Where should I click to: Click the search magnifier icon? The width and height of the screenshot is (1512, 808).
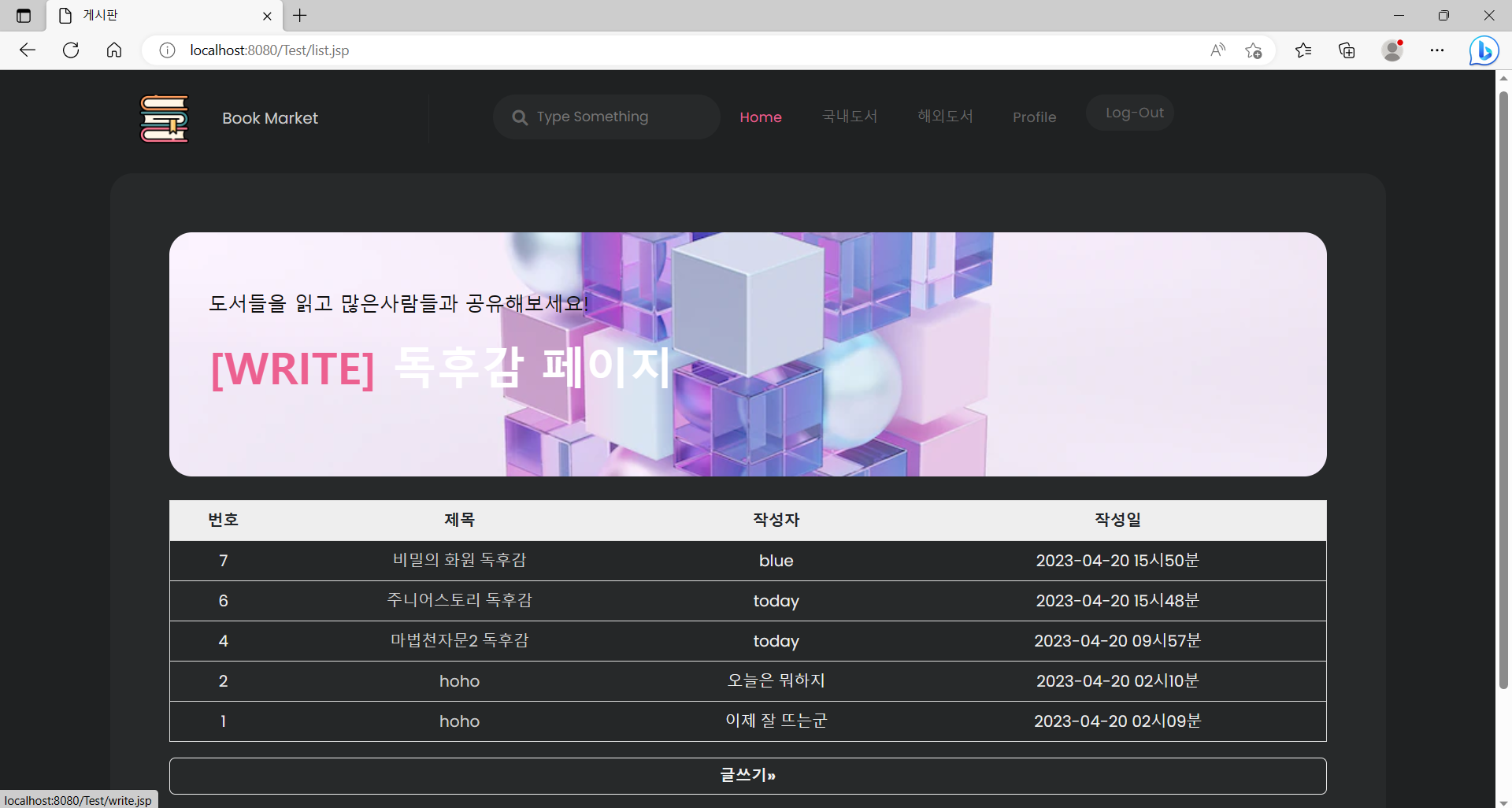tap(520, 117)
